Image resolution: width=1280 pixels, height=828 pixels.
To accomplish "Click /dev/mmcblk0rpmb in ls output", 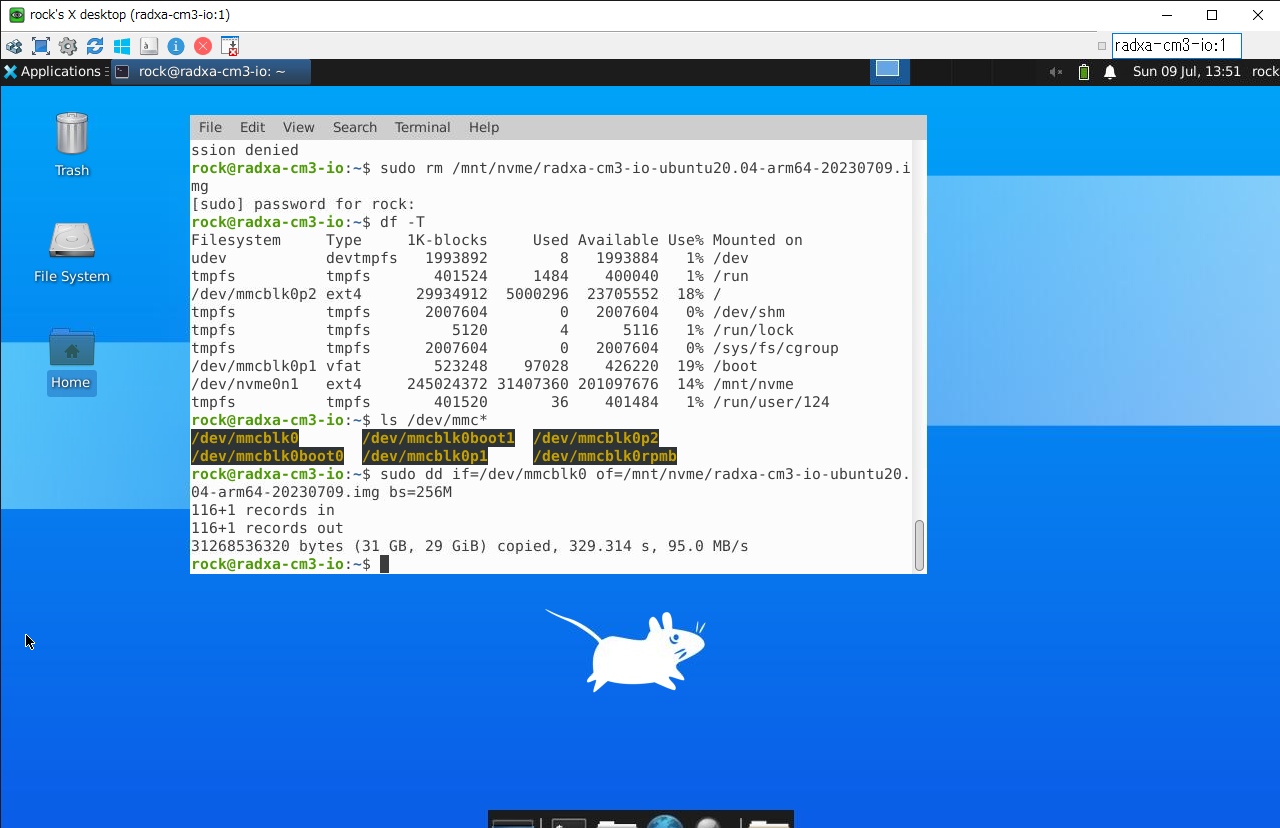I will point(605,456).
